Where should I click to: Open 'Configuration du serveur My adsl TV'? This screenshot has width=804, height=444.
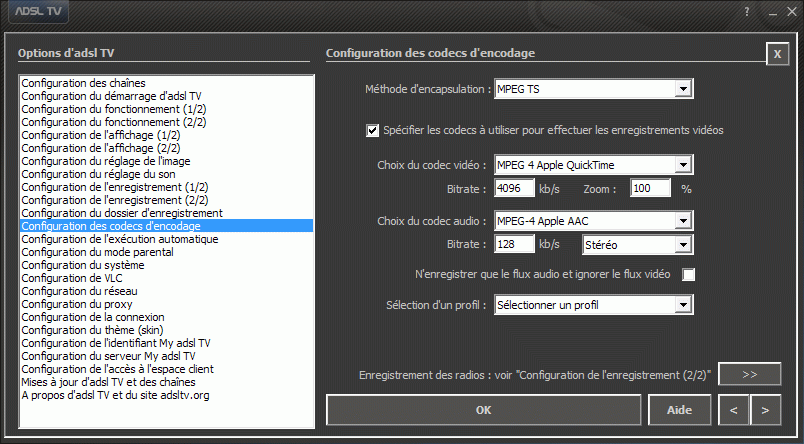click(167, 356)
